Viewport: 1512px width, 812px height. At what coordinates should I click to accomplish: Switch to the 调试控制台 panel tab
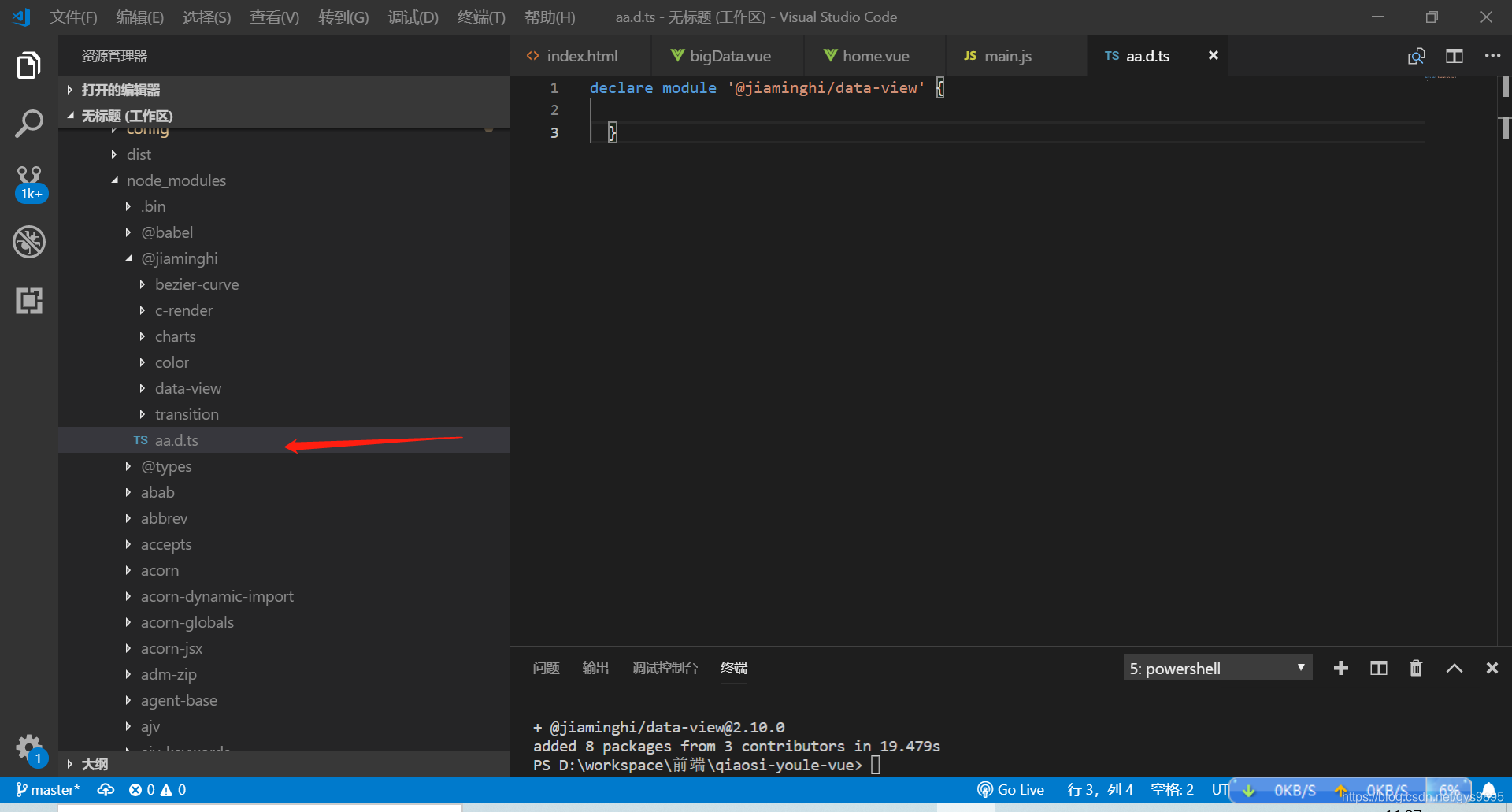pos(665,668)
